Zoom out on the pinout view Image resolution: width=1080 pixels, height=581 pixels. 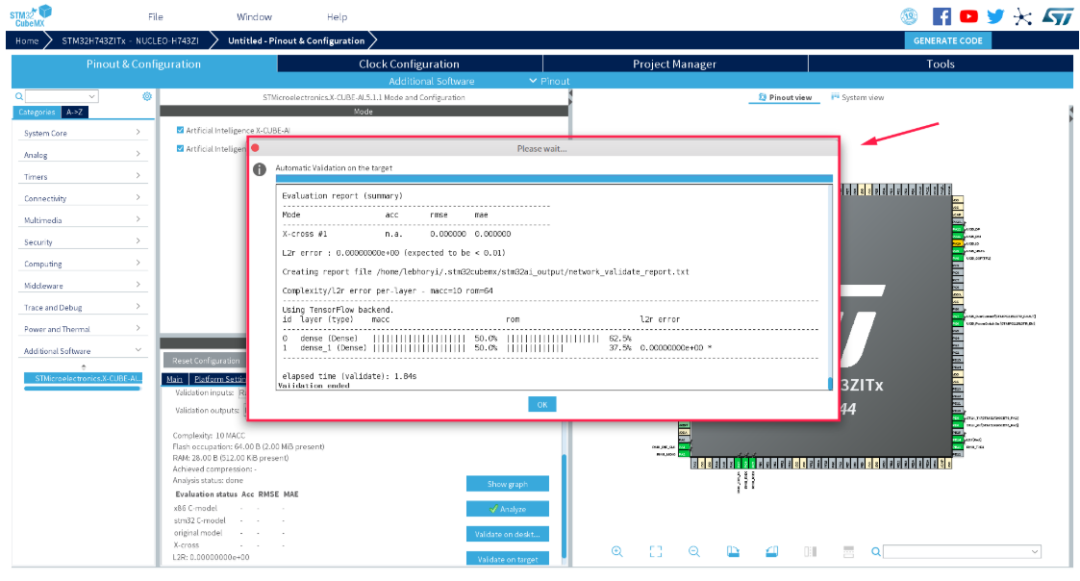point(694,551)
